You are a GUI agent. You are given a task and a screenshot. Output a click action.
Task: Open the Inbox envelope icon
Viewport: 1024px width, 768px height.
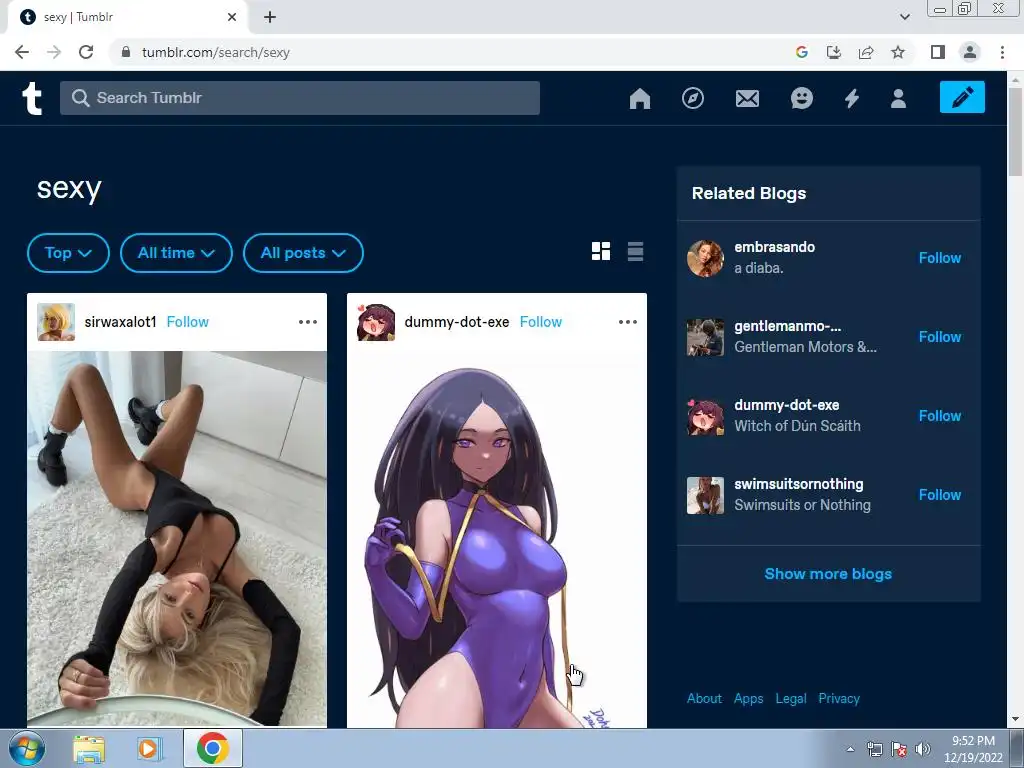point(747,99)
